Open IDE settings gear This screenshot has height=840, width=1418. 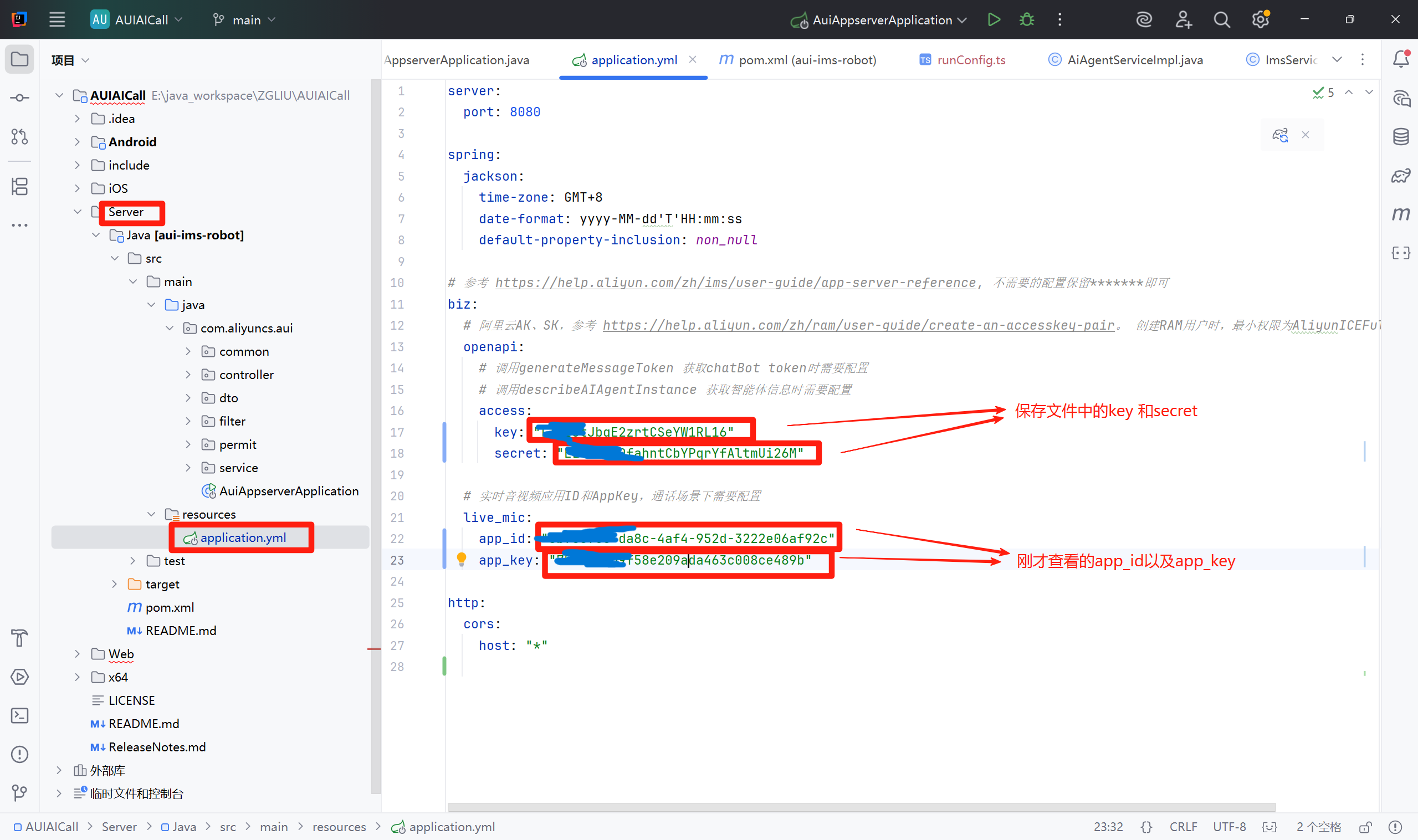click(x=1260, y=20)
